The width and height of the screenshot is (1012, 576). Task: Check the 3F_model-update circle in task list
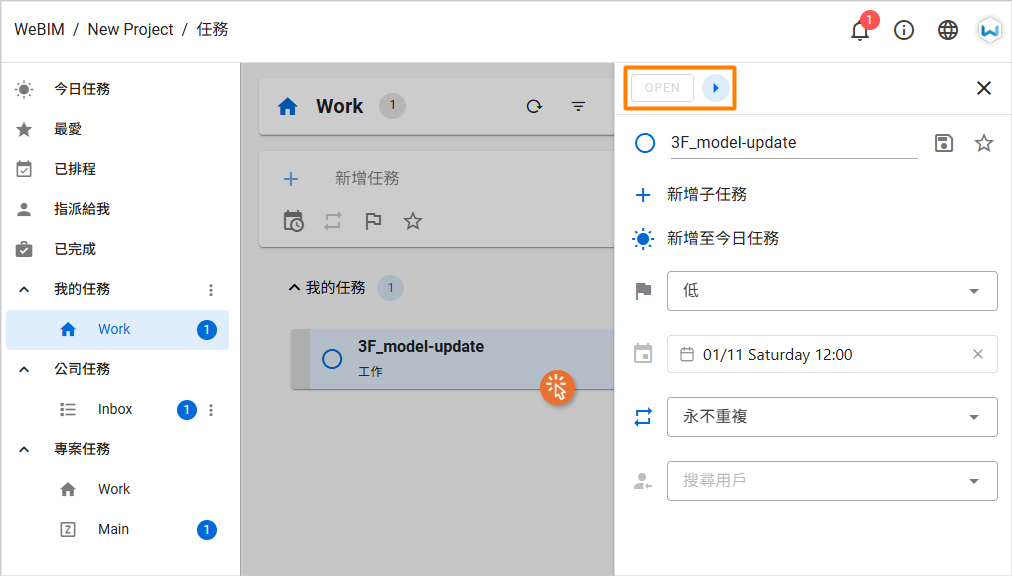(x=332, y=359)
